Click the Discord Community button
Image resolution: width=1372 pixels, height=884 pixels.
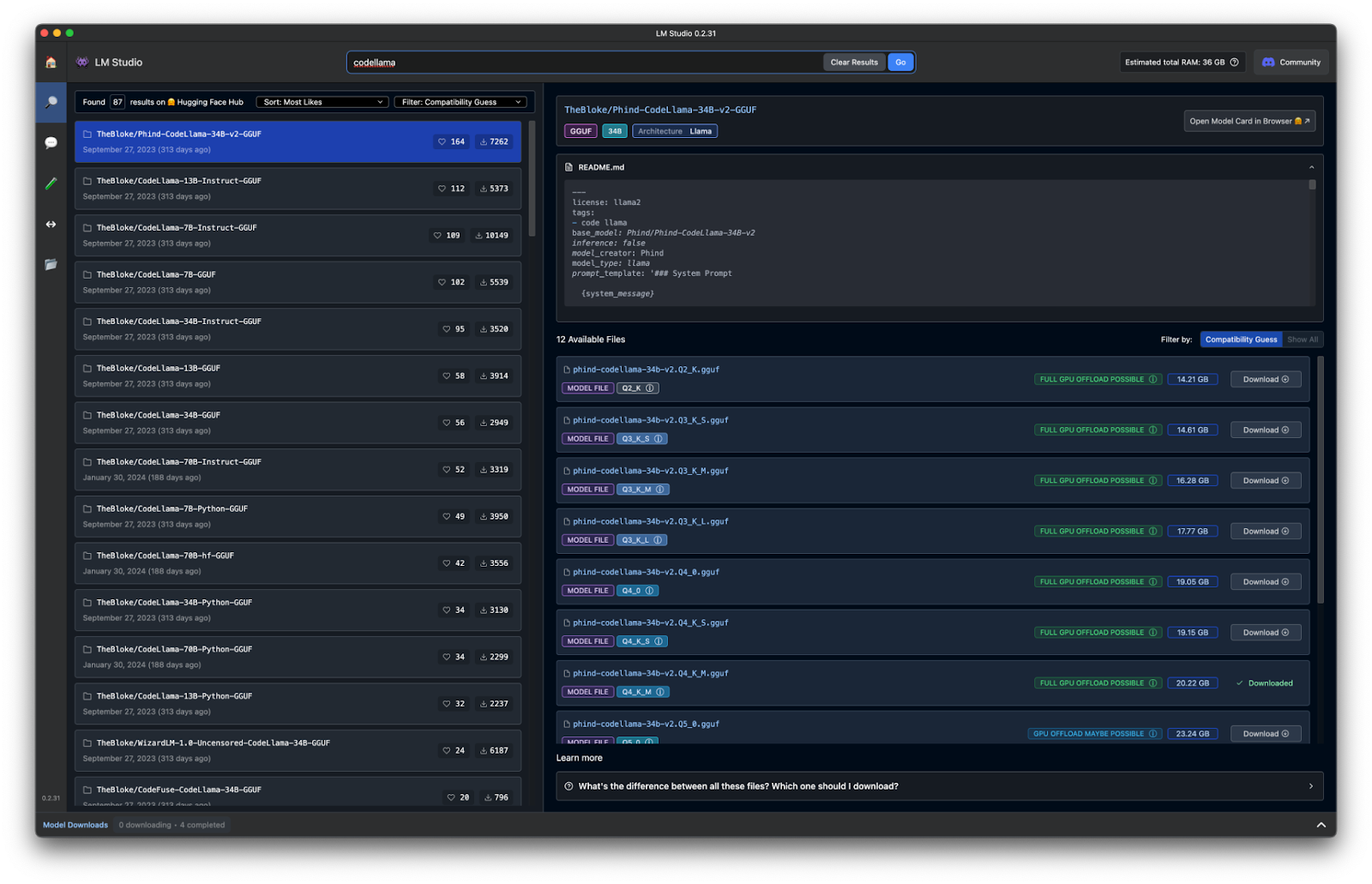pos(1291,62)
